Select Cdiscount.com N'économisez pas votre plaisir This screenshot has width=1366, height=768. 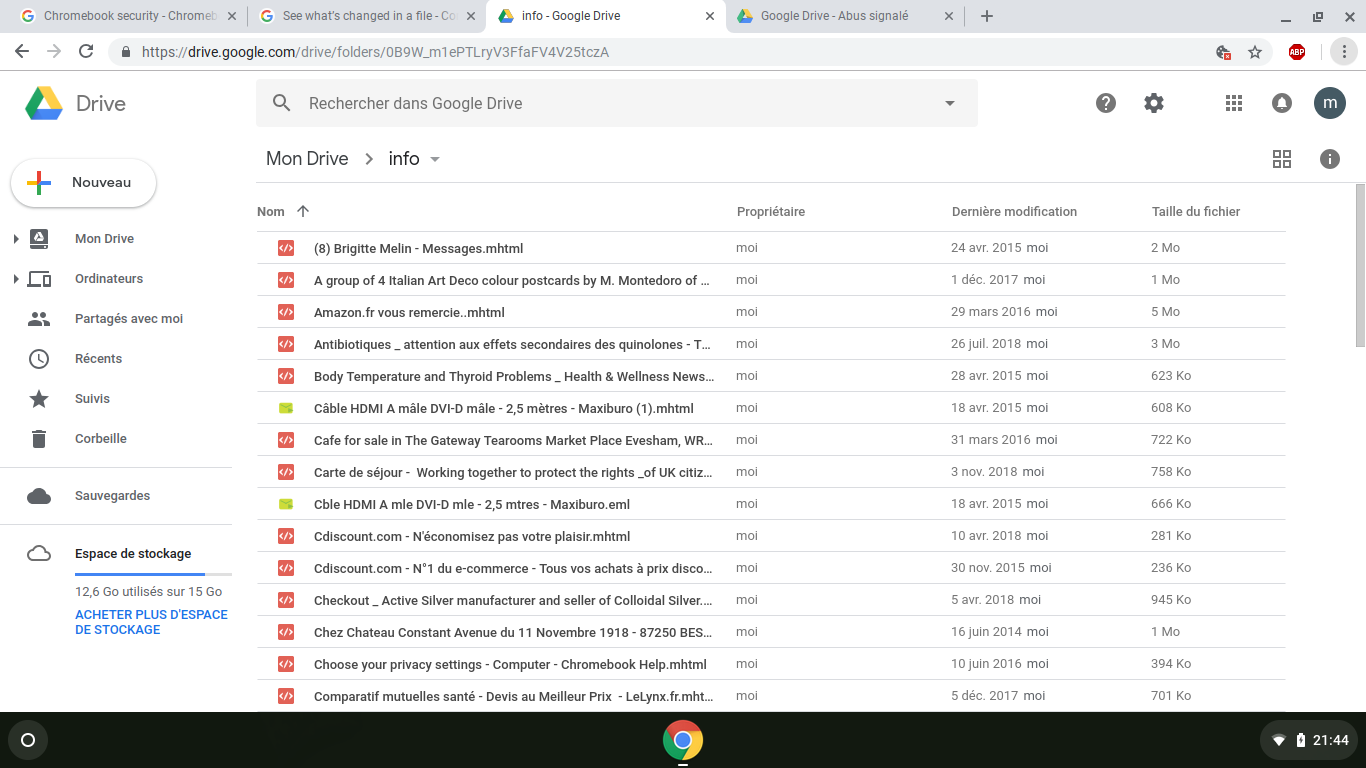pos(770,536)
